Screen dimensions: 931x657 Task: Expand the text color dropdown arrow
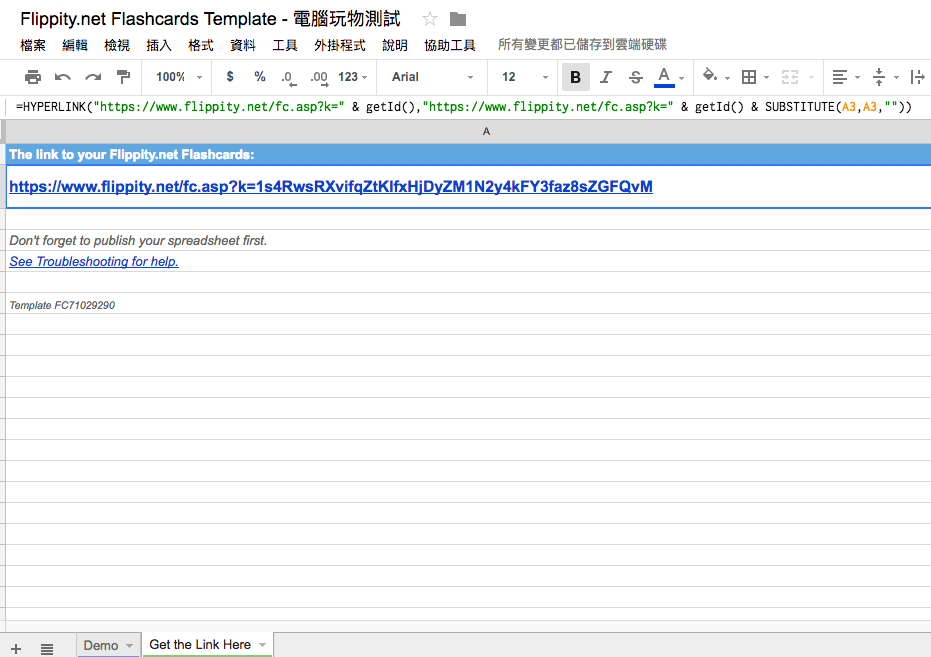682,78
